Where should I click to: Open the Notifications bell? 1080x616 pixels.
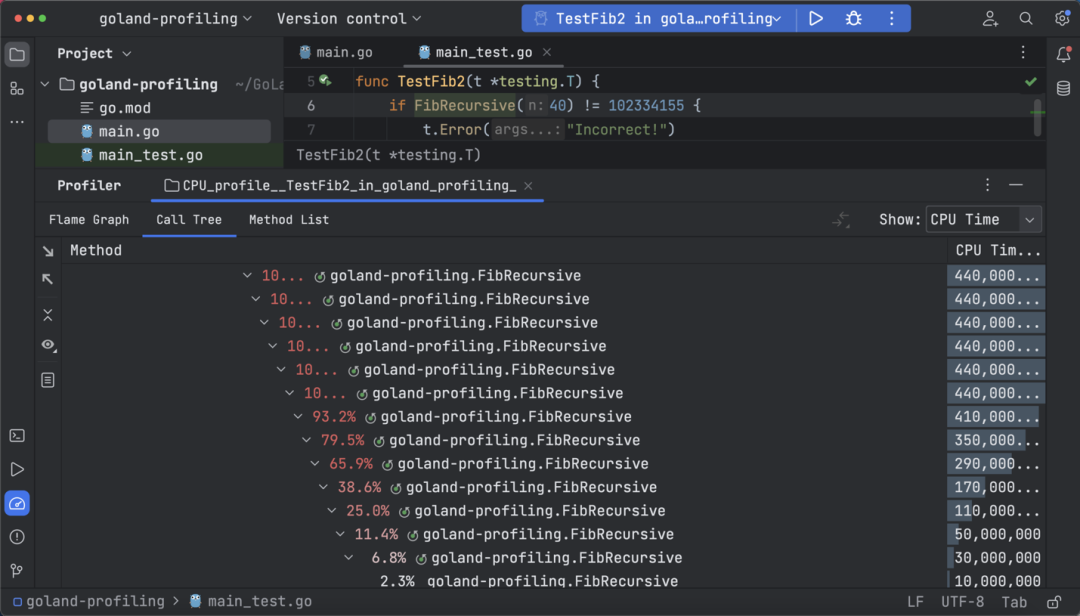pos(1063,54)
